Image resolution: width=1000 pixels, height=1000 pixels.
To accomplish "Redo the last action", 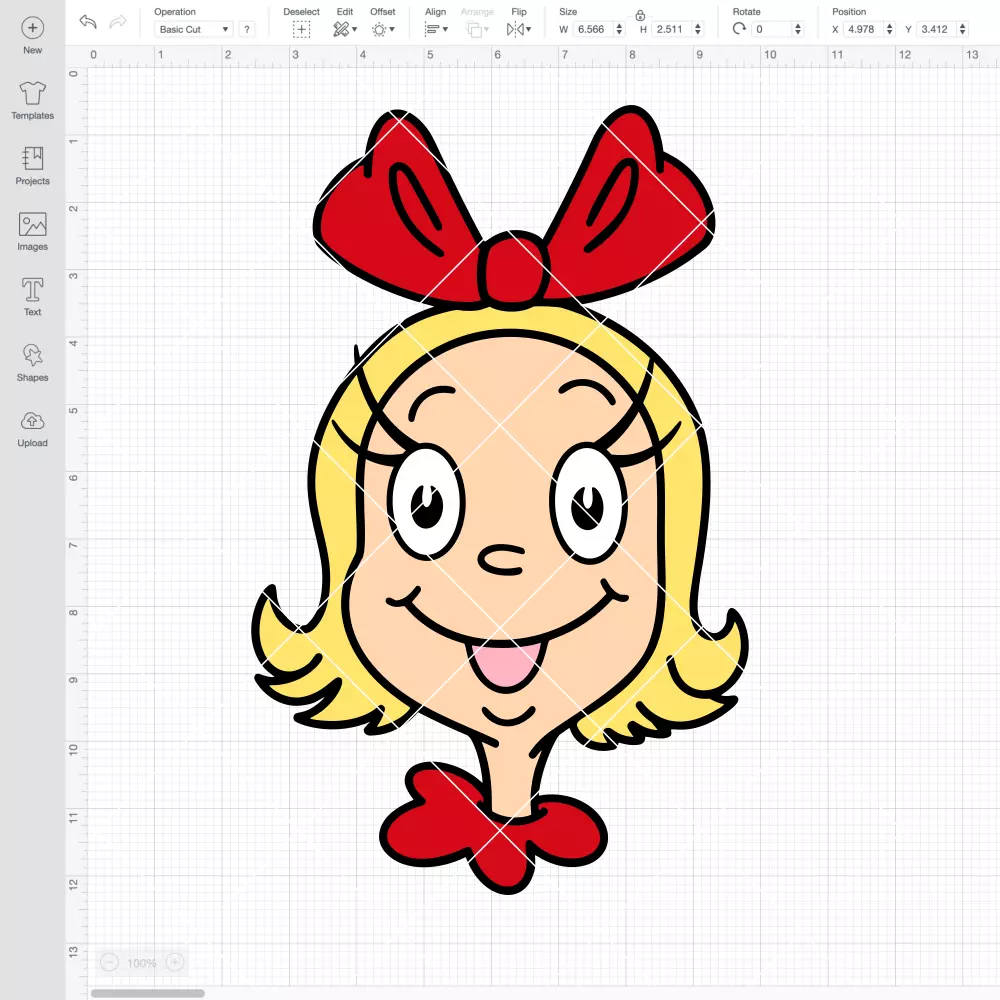I will click(117, 22).
